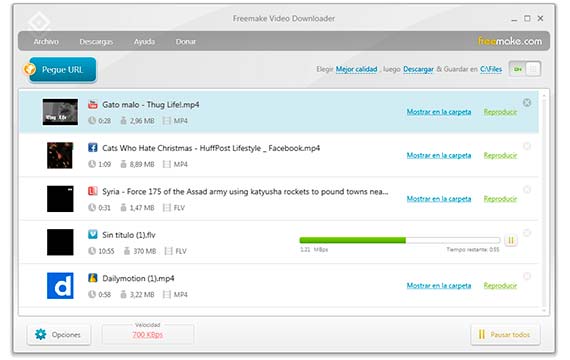
Task: Select the Syria video thumbnail
Action: click(60, 199)
